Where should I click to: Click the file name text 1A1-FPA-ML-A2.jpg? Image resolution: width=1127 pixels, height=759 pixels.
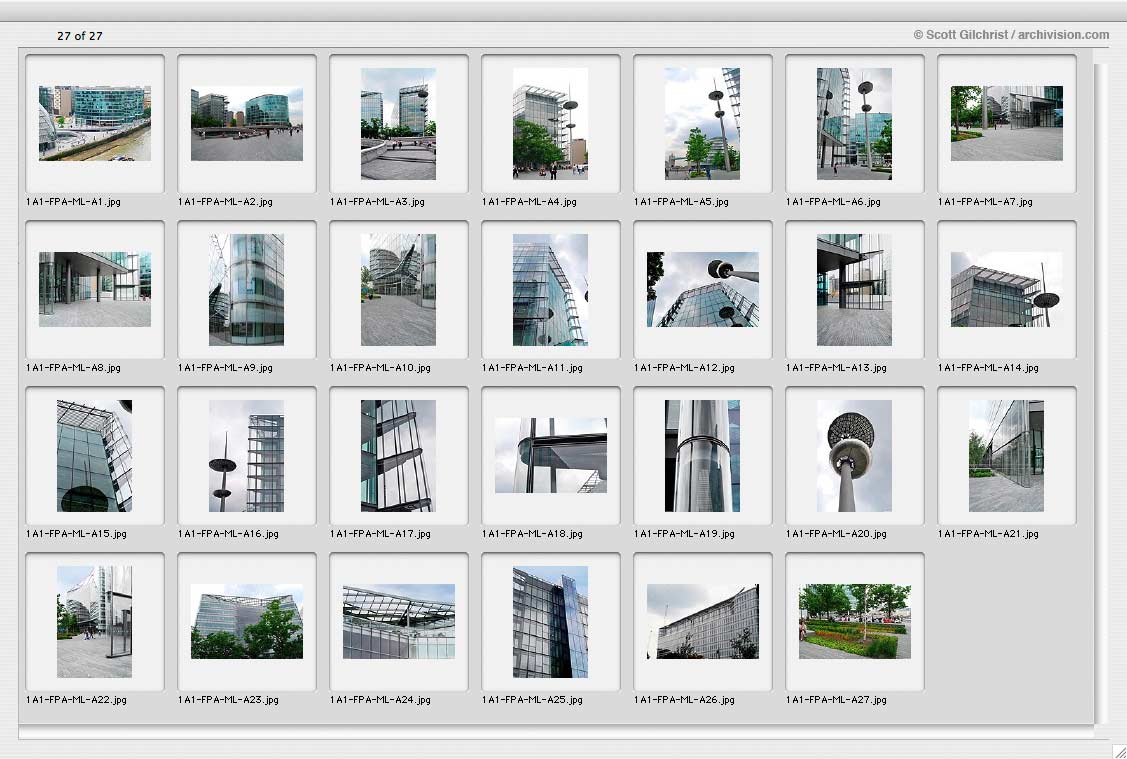tap(225, 202)
